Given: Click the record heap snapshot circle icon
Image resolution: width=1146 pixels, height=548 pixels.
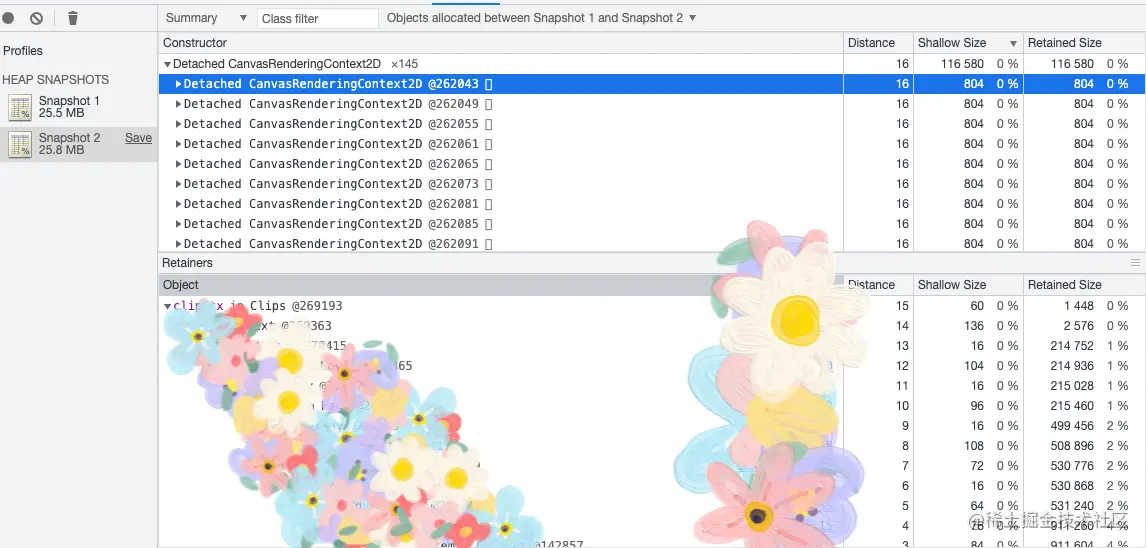Looking at the screenshot, I should (8, 18).
